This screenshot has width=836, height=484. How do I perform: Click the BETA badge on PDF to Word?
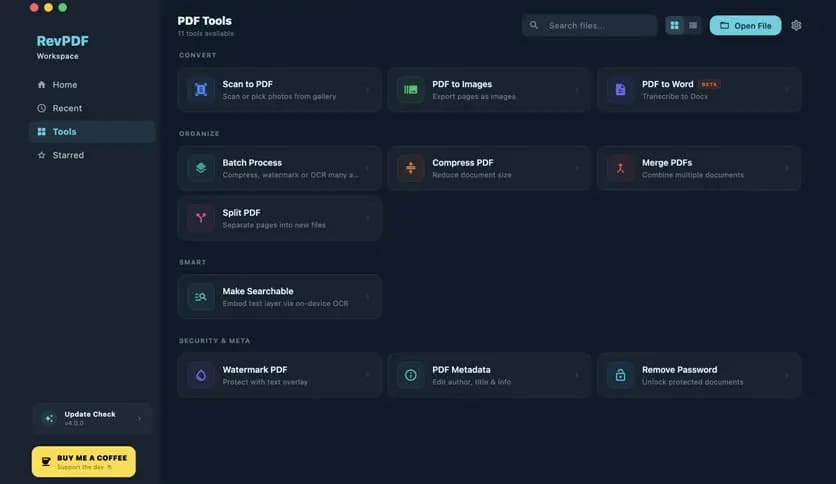709,84
